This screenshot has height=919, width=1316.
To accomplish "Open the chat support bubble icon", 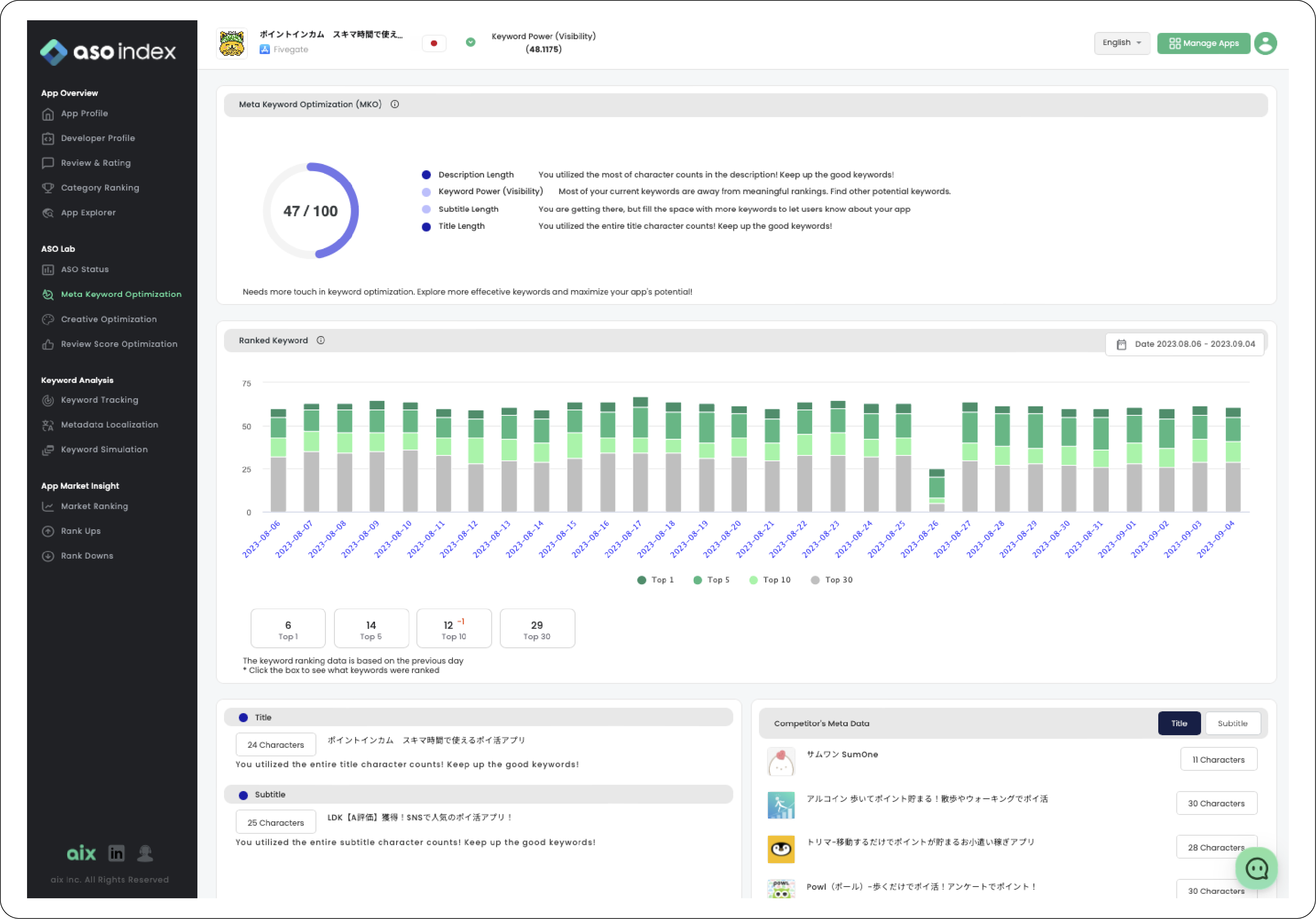I will [x=1257, y=869].
